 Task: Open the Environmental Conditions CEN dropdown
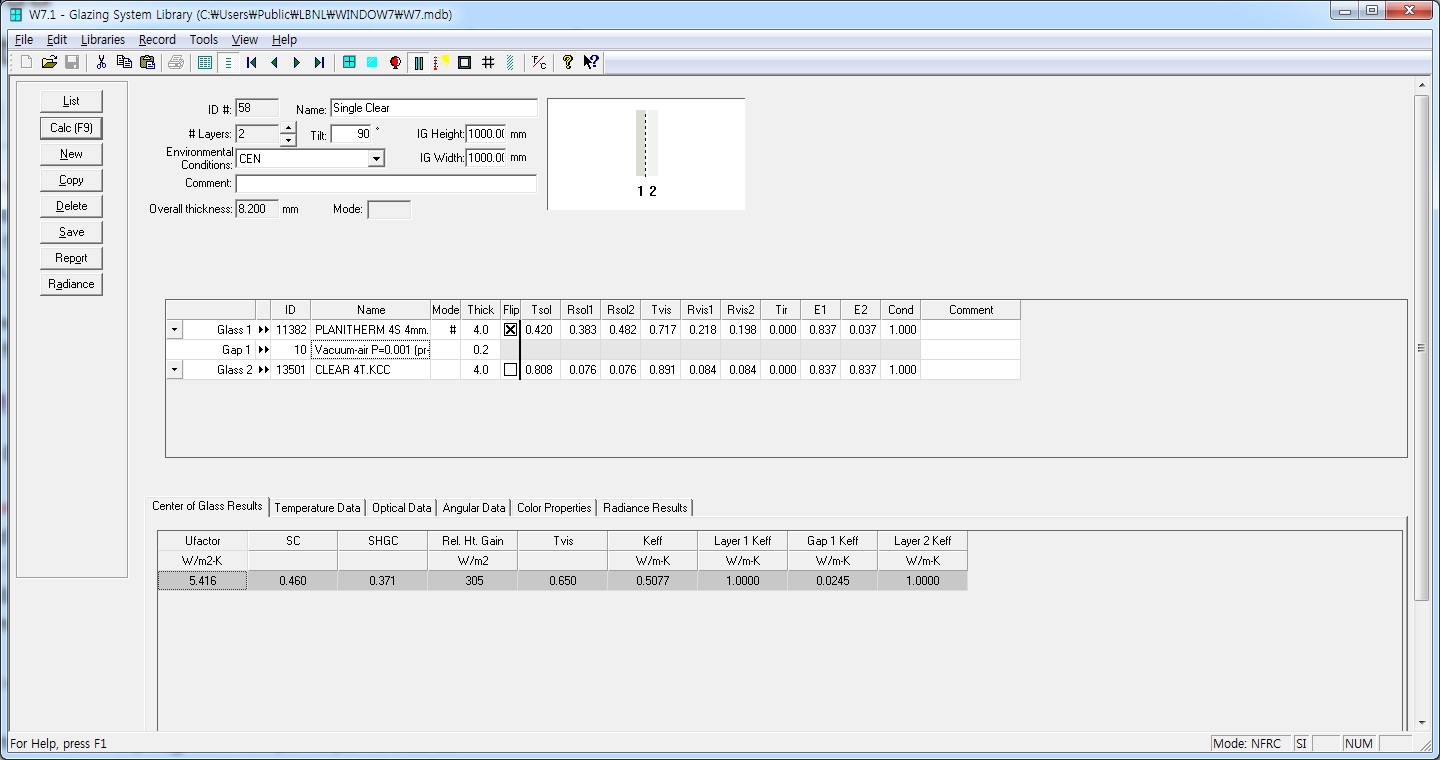coord(376,159)
